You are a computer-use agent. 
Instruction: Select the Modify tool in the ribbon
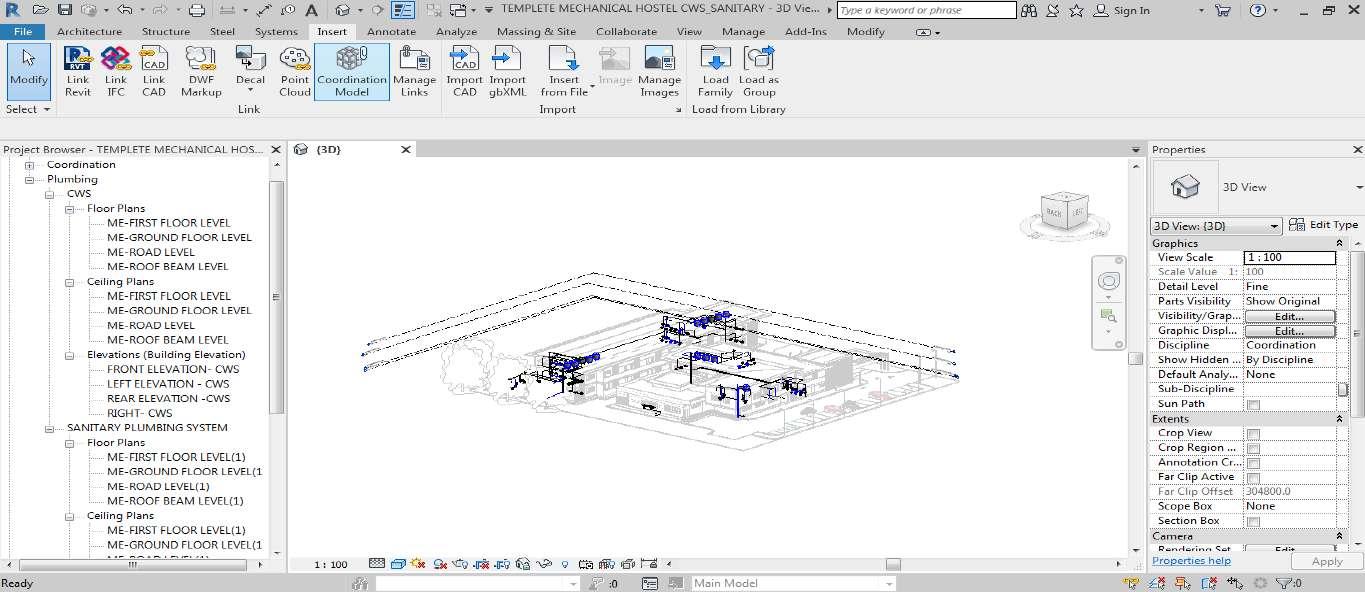coord(28,70)
